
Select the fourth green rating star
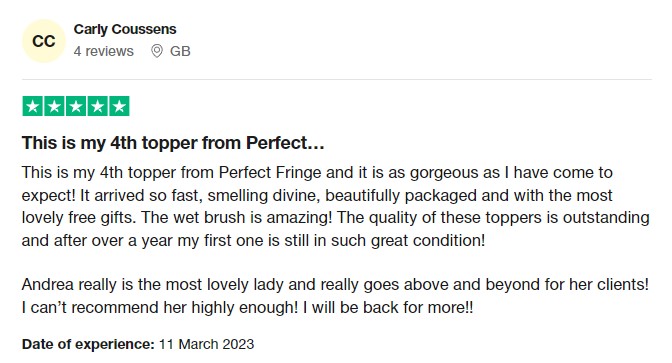tap(98, 106)
